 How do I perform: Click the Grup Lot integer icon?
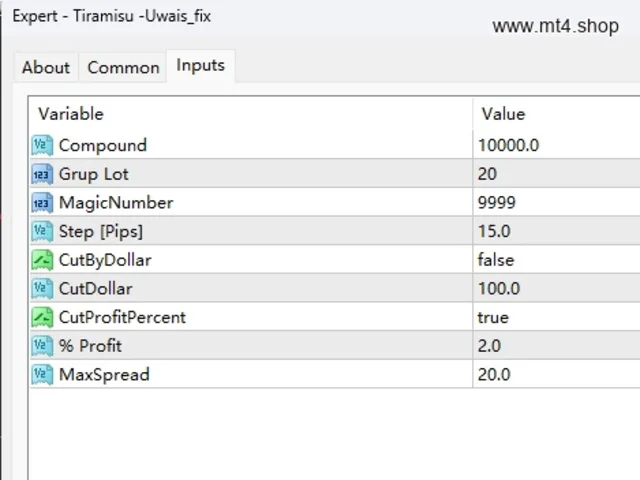tap(42, 174)
